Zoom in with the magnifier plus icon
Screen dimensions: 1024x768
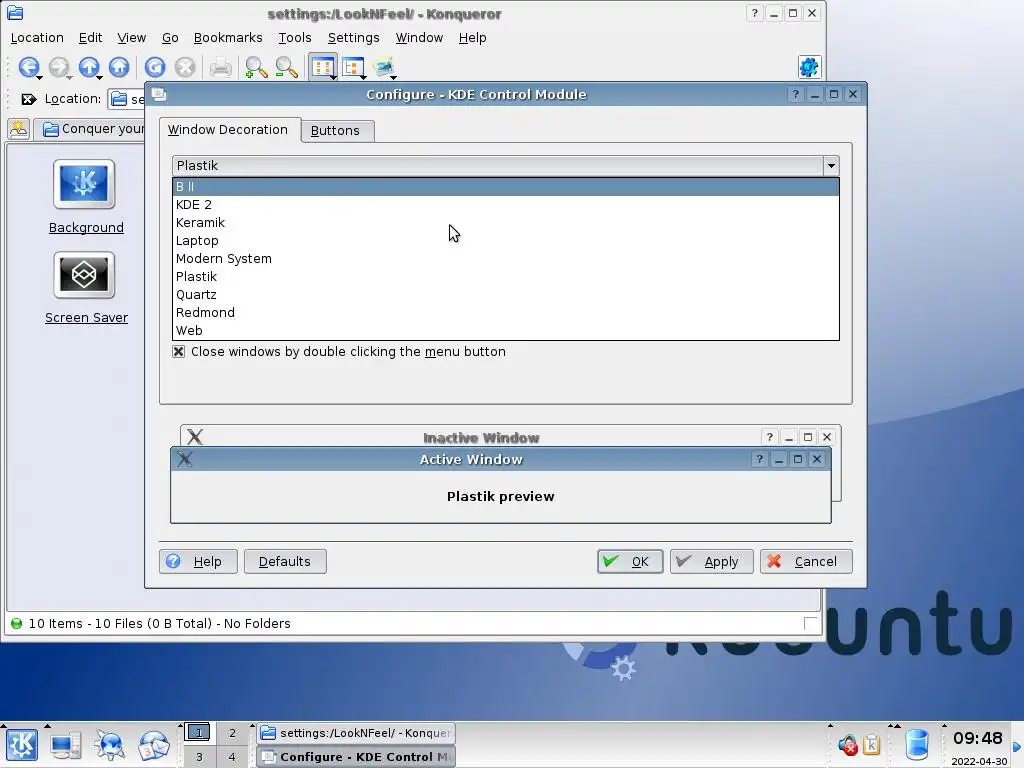tap(256, 67)
